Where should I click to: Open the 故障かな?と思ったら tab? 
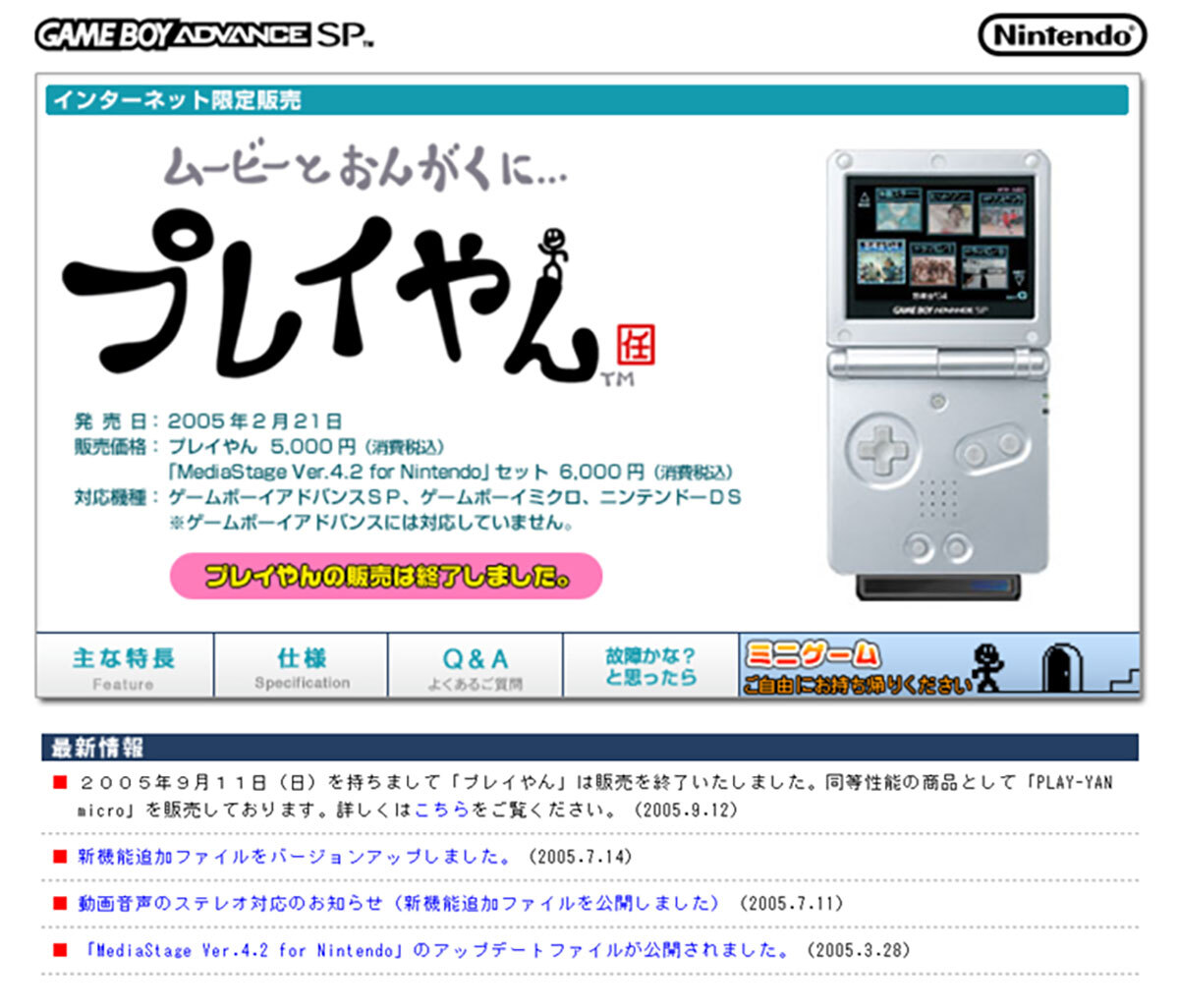(650, 666)
